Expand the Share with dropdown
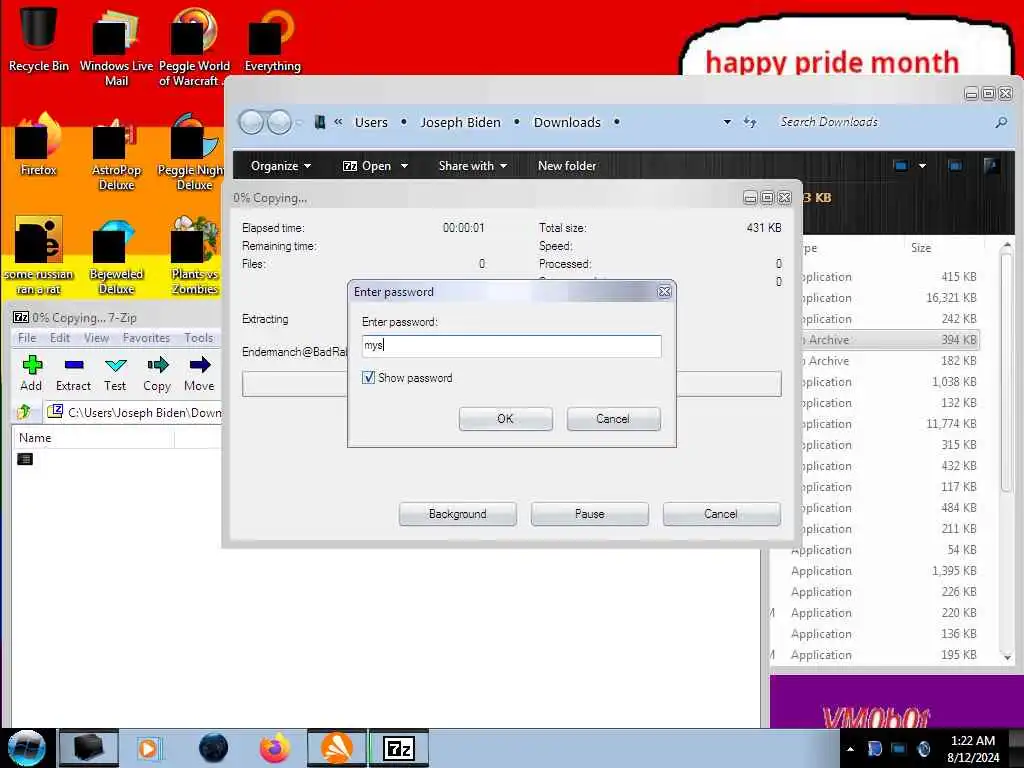This screenshot has width=1024, height=768. pos(473,166)
